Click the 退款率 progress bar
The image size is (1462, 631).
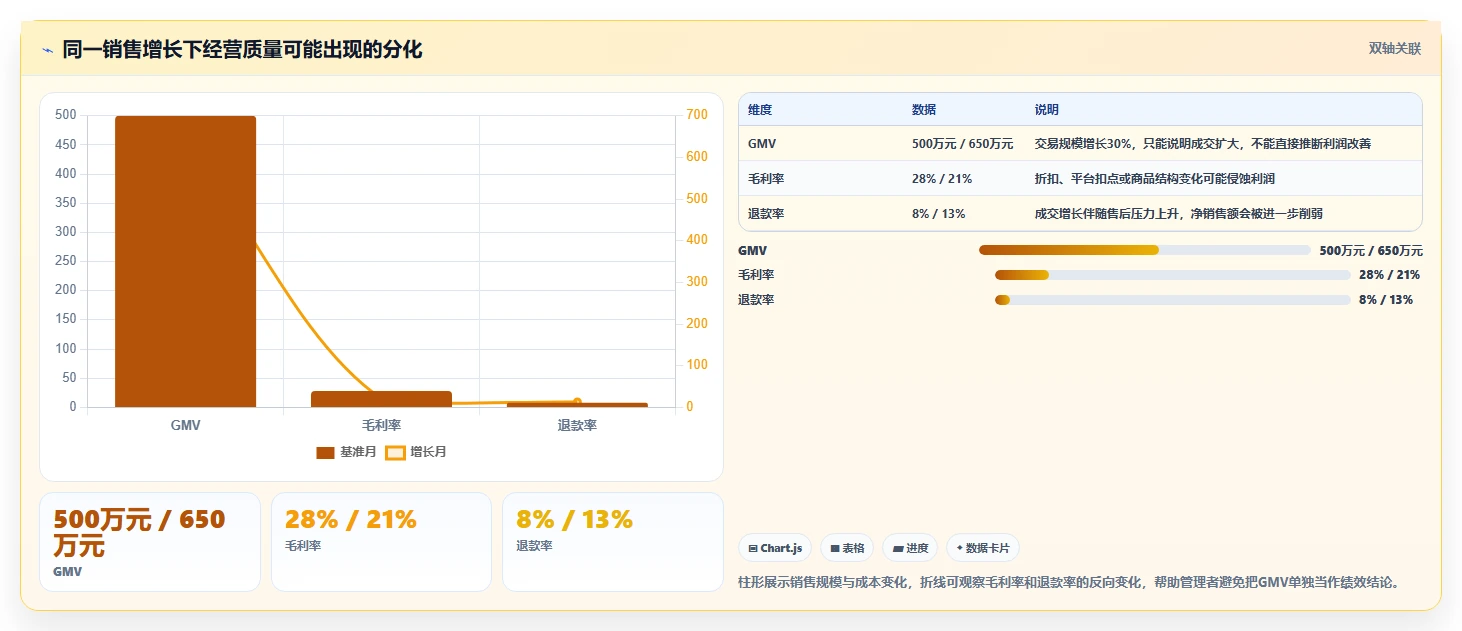click(x=1172, y=300)
